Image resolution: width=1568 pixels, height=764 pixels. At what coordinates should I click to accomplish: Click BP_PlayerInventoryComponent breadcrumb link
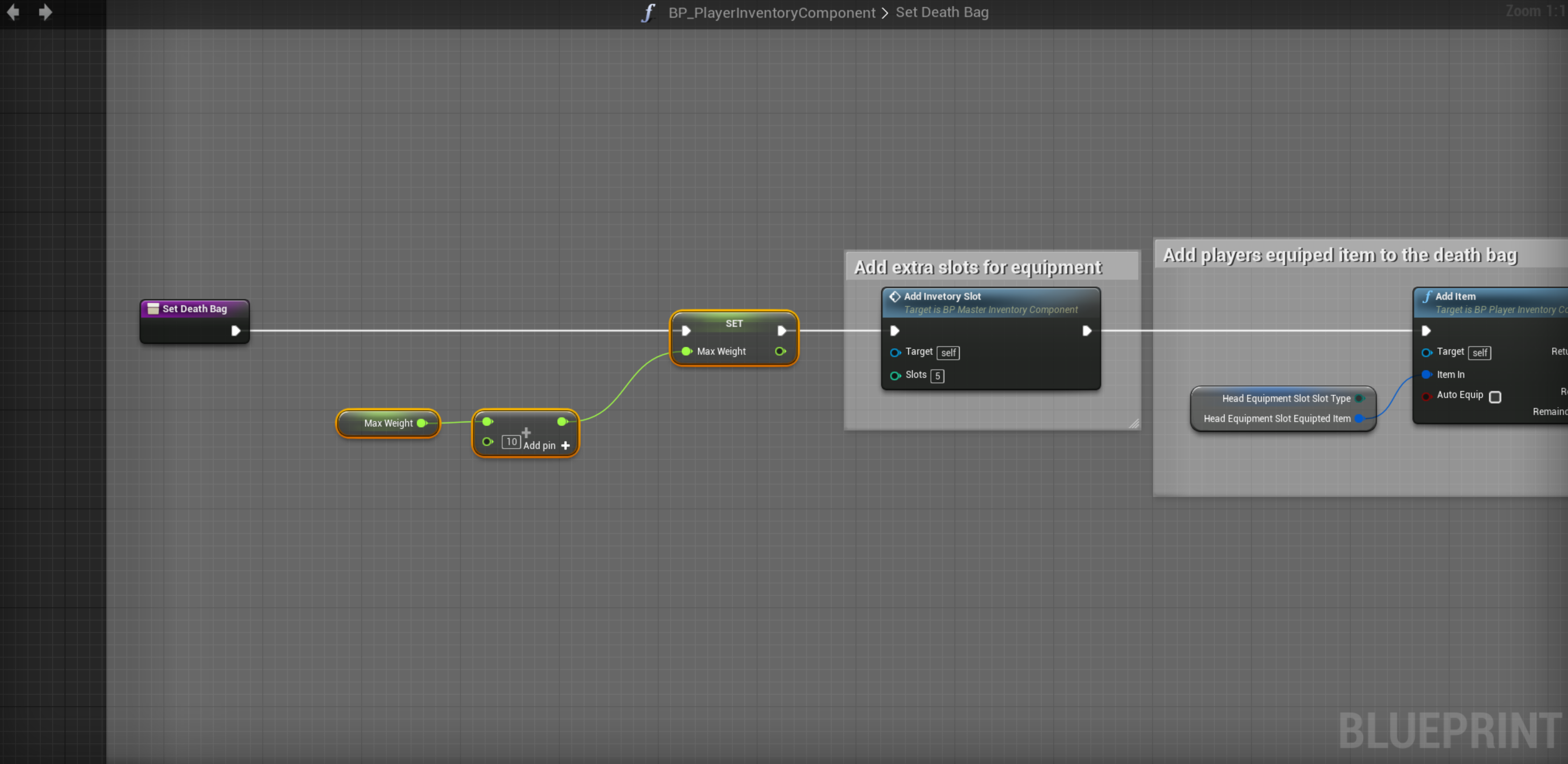point(771,13)
